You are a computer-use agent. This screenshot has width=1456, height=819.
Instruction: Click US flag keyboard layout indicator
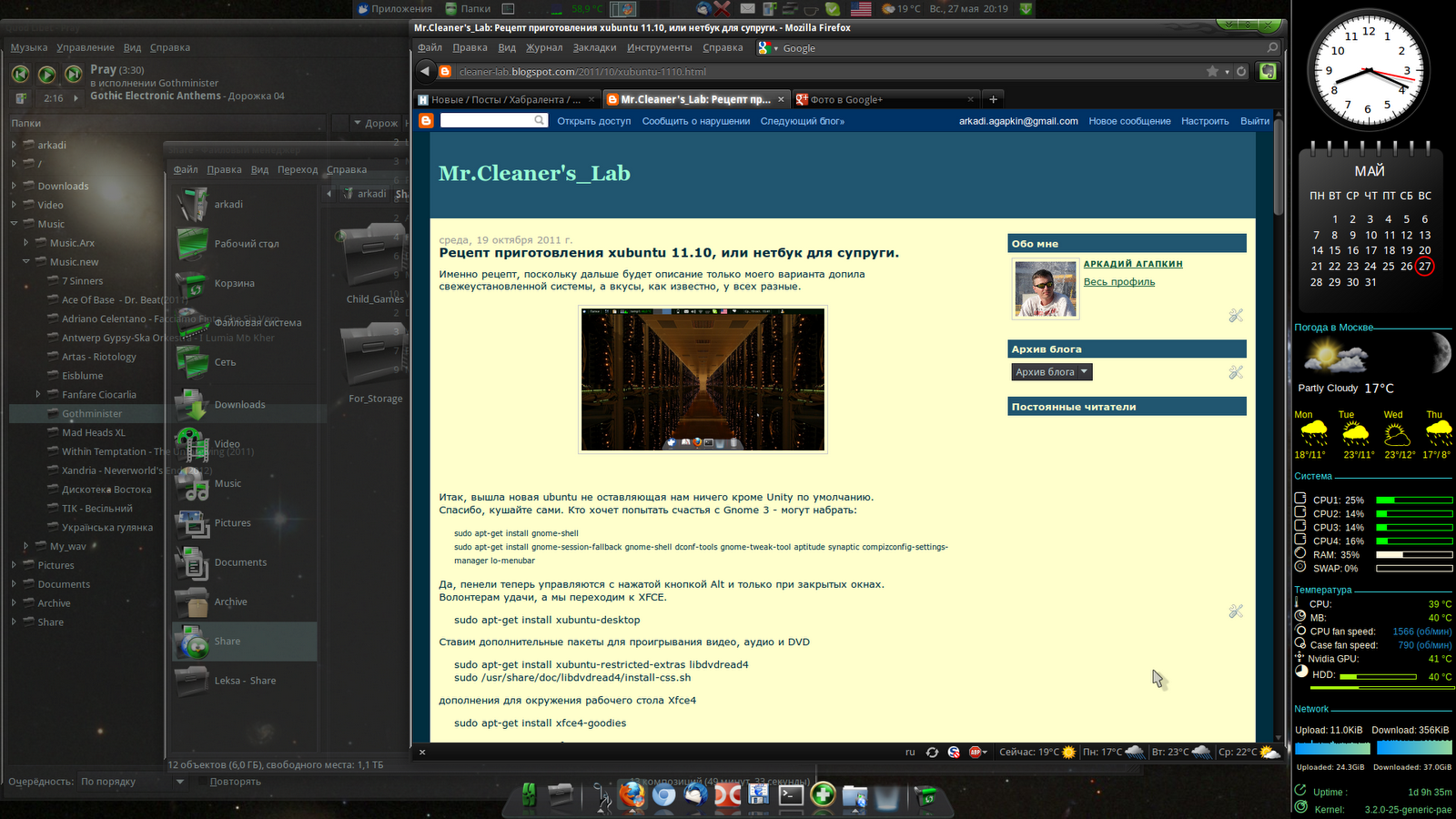tap(861, 9)
